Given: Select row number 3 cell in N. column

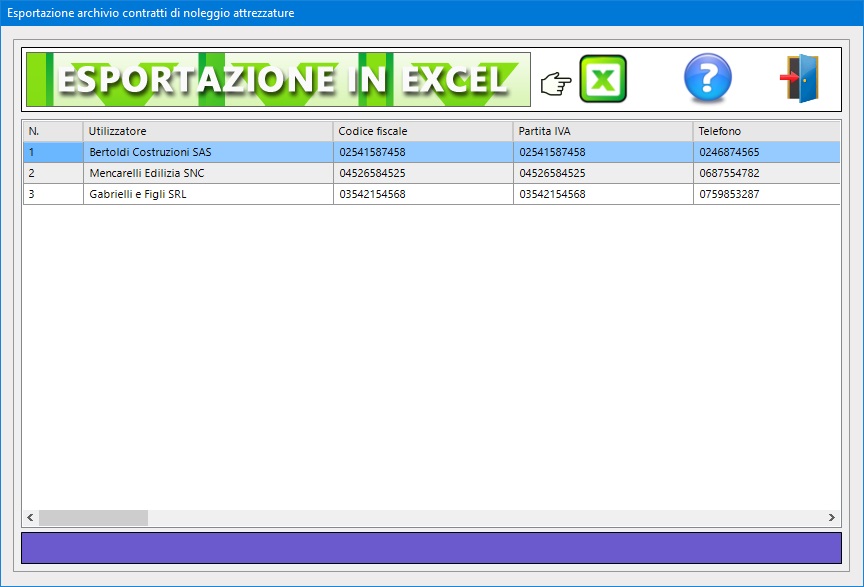Looking at the screenshot, I should click(x=53, y=194).
